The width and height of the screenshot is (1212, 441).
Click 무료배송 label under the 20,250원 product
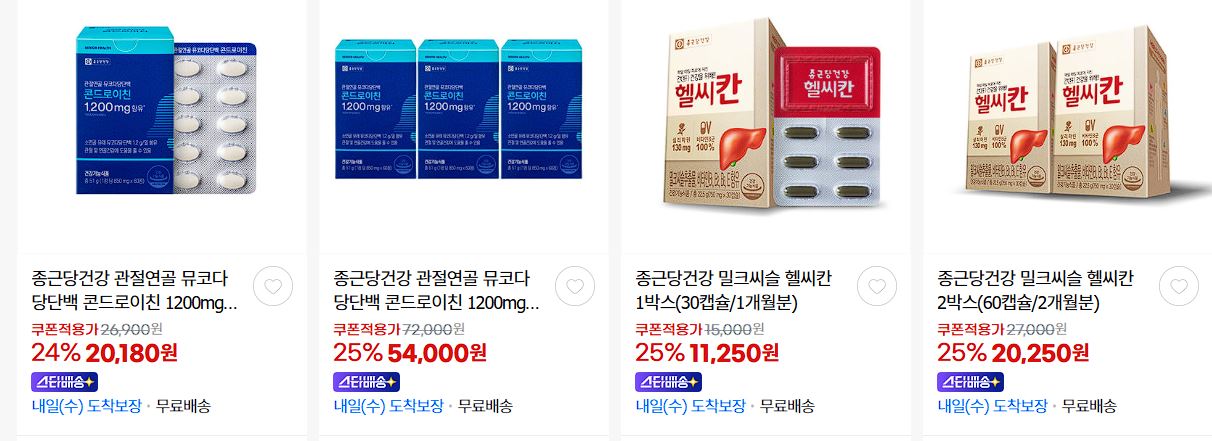click(x=1089, y=406)
